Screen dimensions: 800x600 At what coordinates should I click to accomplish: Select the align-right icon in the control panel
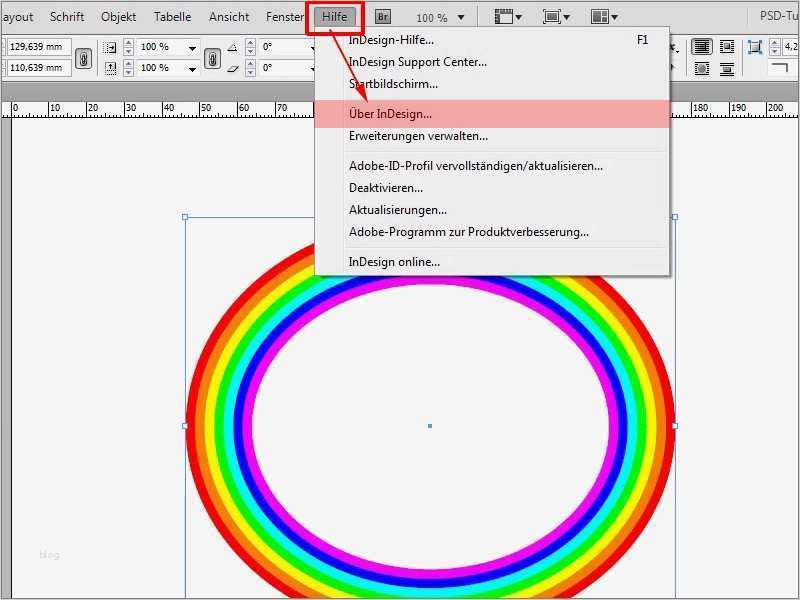coord(727,46)
